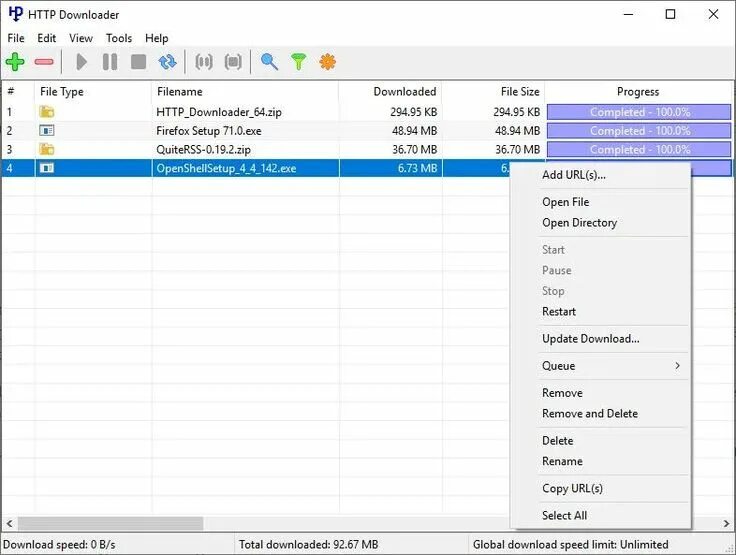Sort by Progress column header
This screenshot has height=555, width=736.
[x=638, y=92]
